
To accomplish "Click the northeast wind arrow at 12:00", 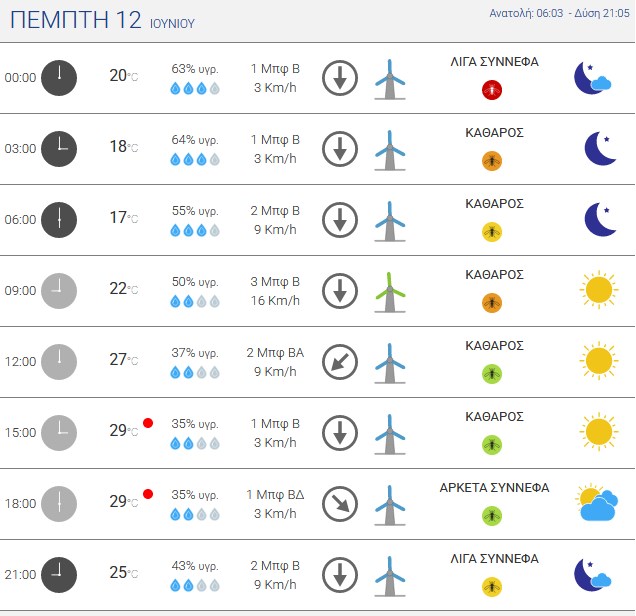I will click(x=340, y=362).
